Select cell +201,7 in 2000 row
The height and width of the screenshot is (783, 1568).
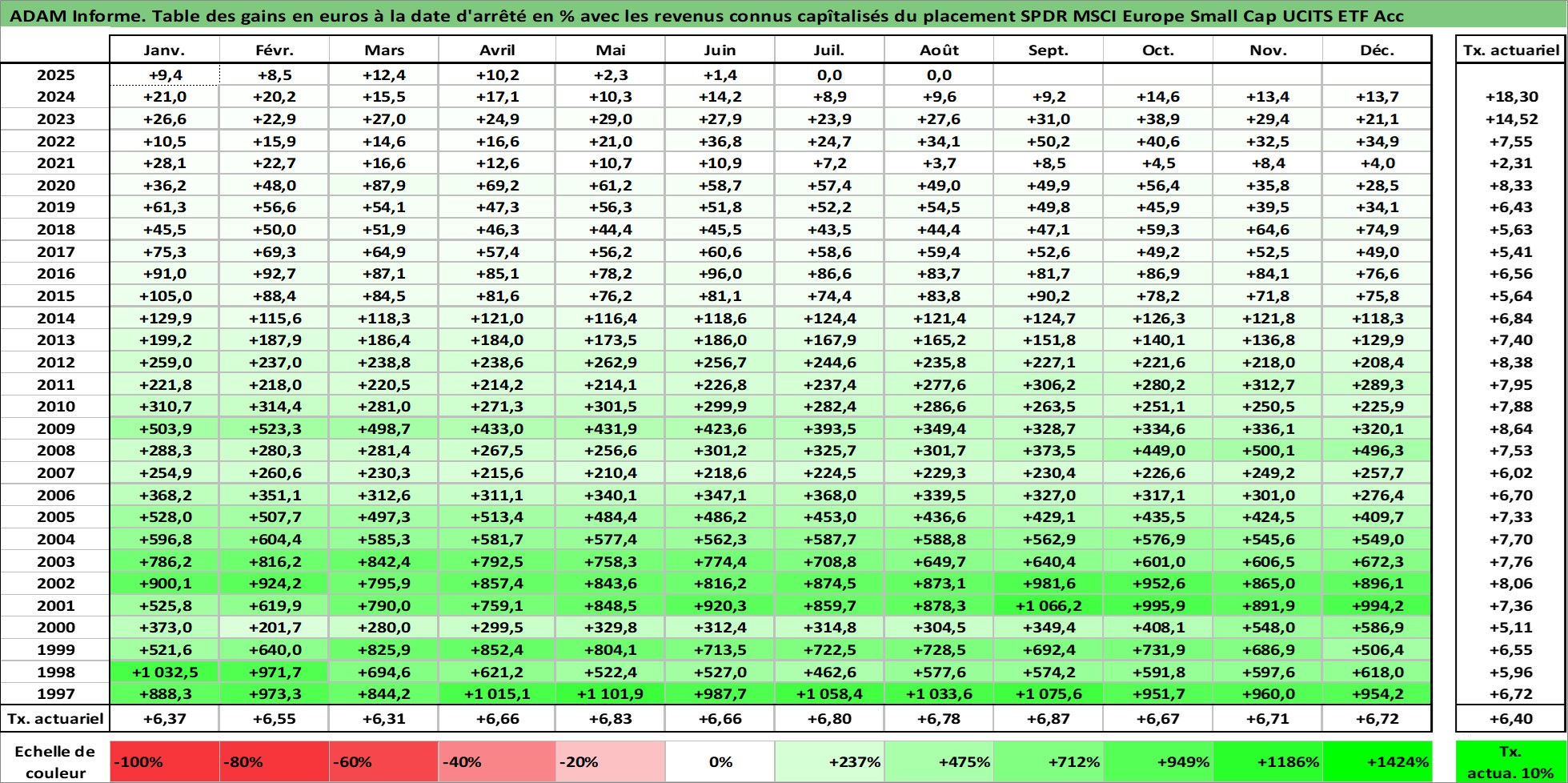[x=275, y=628]
